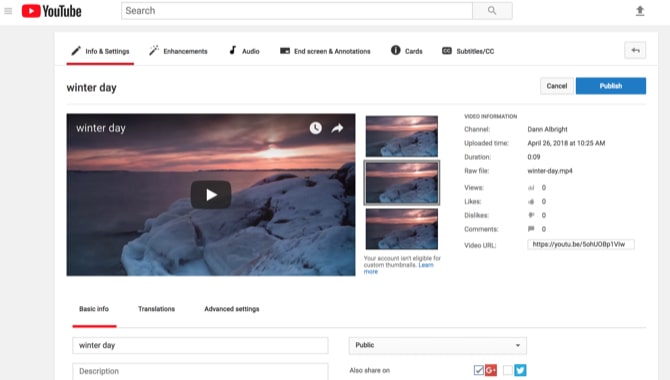
Task: Click the views bar chart icon
Action: [531, 188]
